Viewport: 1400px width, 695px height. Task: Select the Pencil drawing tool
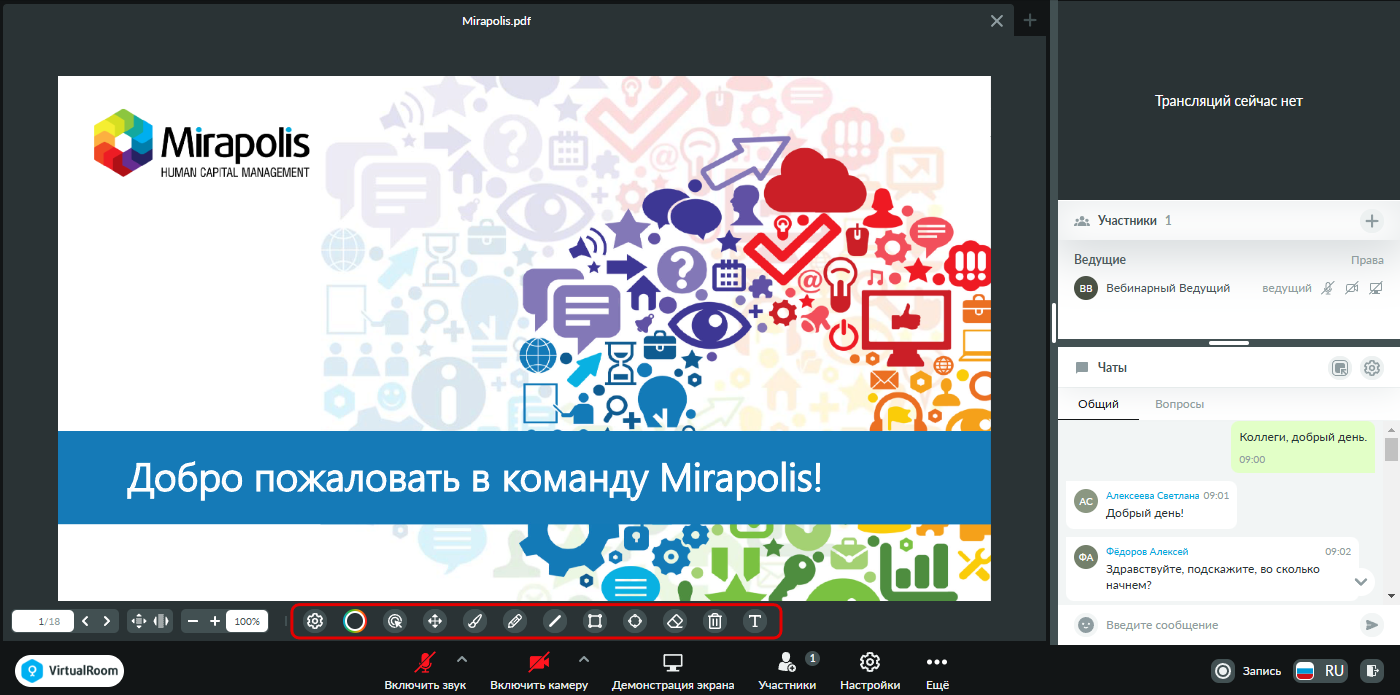(515, 621)
